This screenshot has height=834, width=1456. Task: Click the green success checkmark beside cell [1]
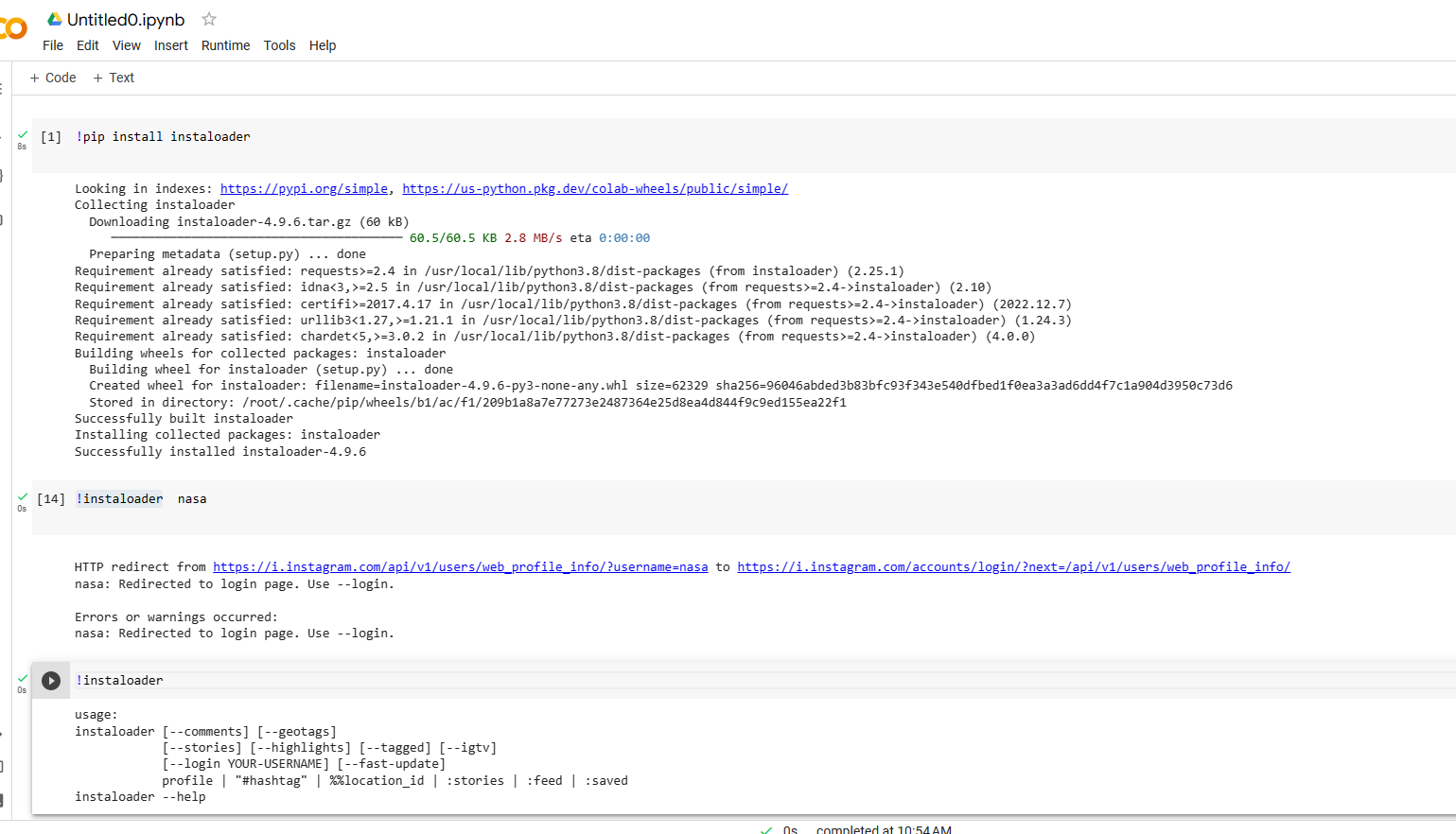[x=22, y=132]
